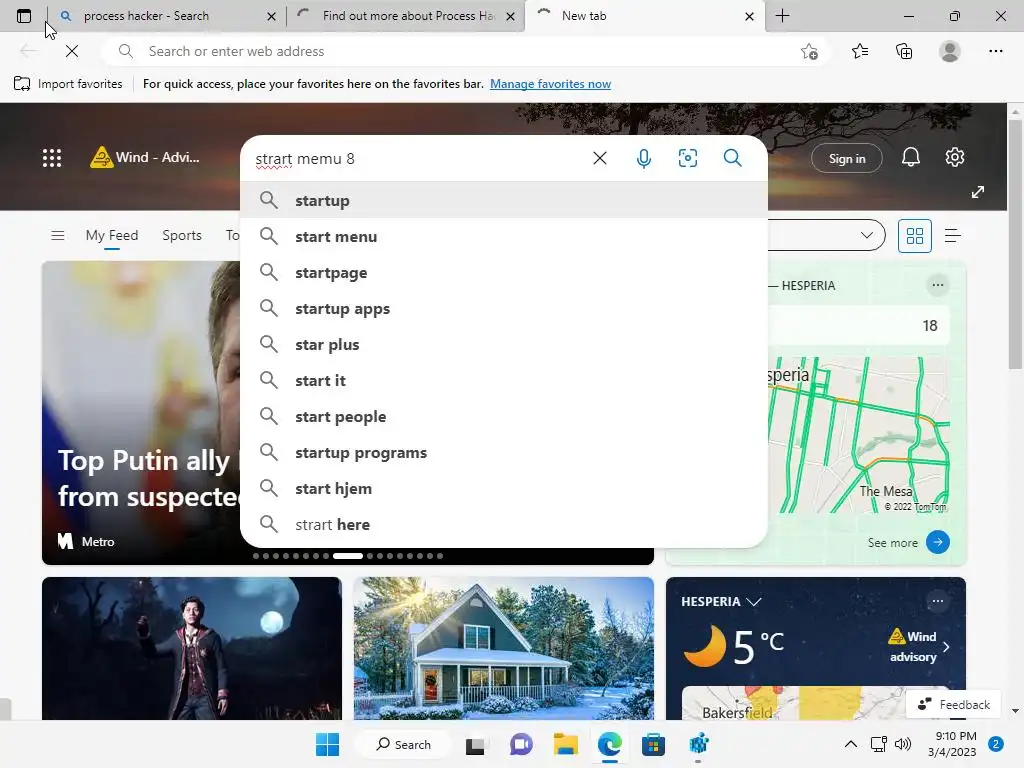Image resolution: width=1024 pixels, height=768 pixels.
Task: Open the Hogwarts wizard article thumbnail
Action: click(x=191, y=648)
